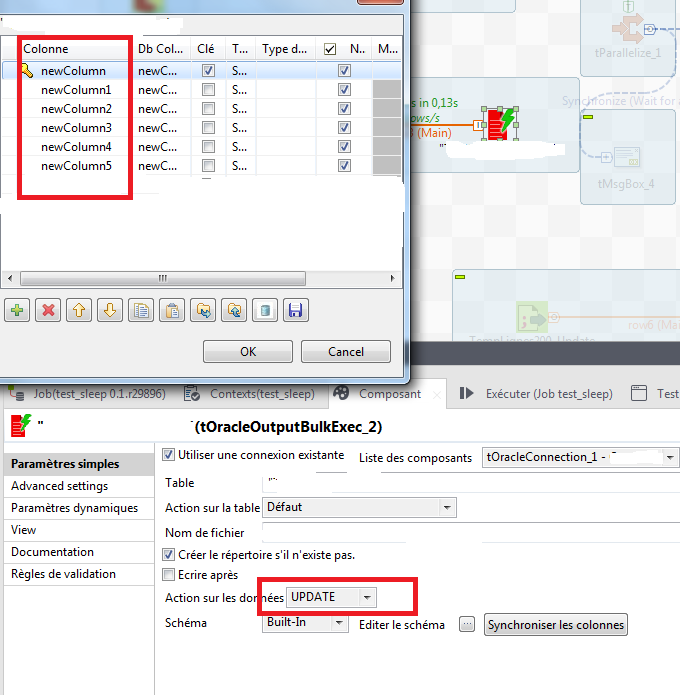Move column up with the up arrow icon

click(x=79, y=310)
